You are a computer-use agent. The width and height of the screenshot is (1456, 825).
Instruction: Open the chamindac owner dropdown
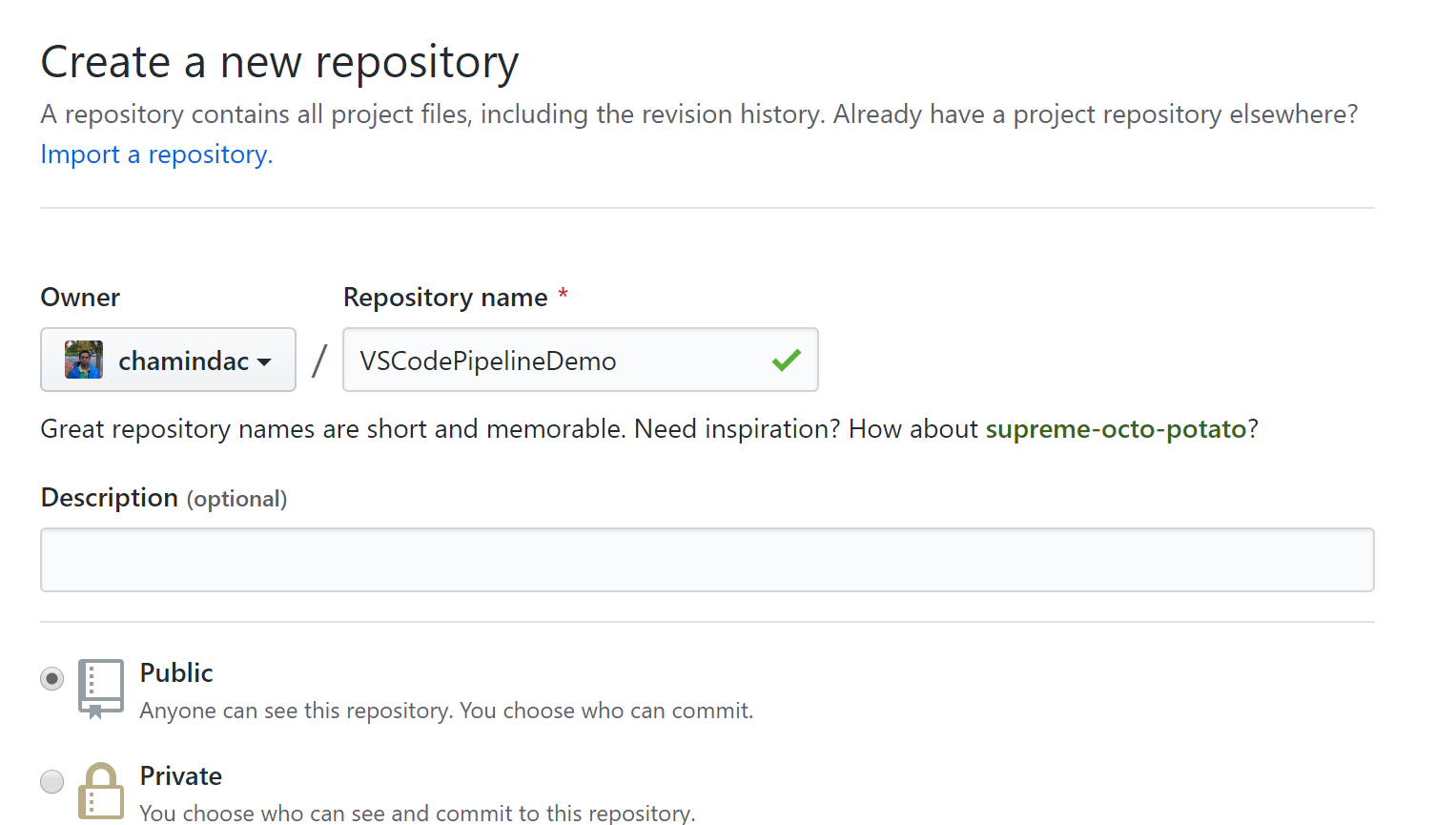click(x=168, y=361)
